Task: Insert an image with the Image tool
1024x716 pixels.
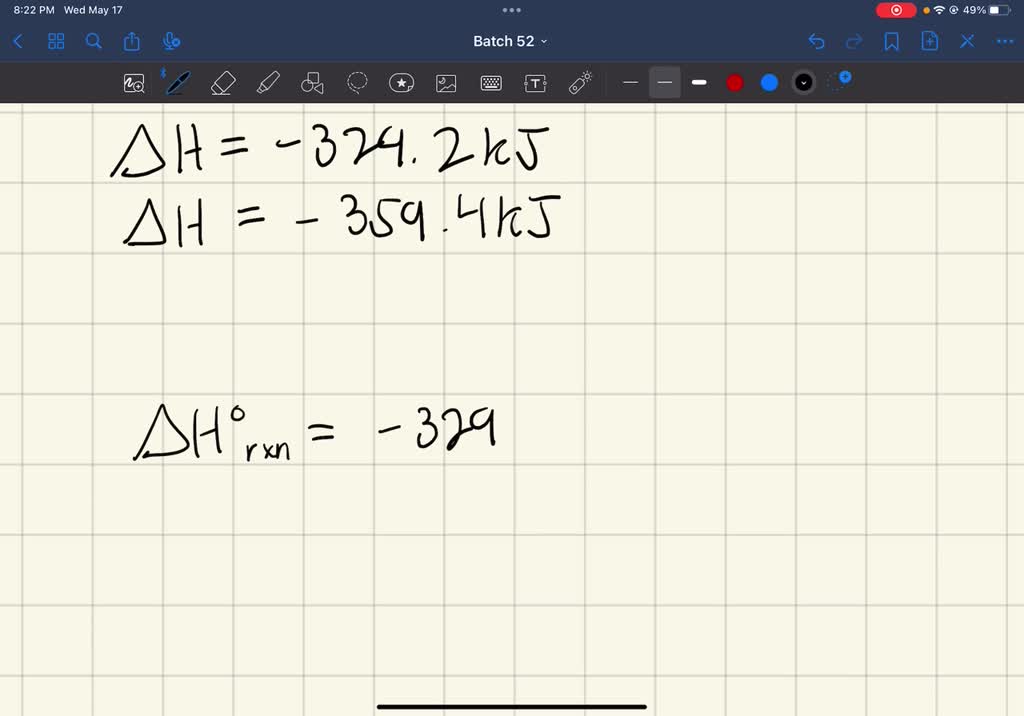Action: 445,83
